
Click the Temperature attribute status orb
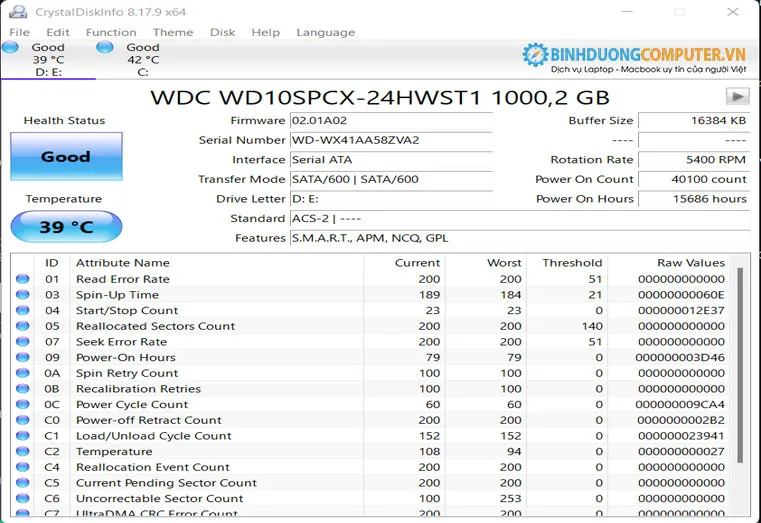pyautogui.click(x=23, y=451)
